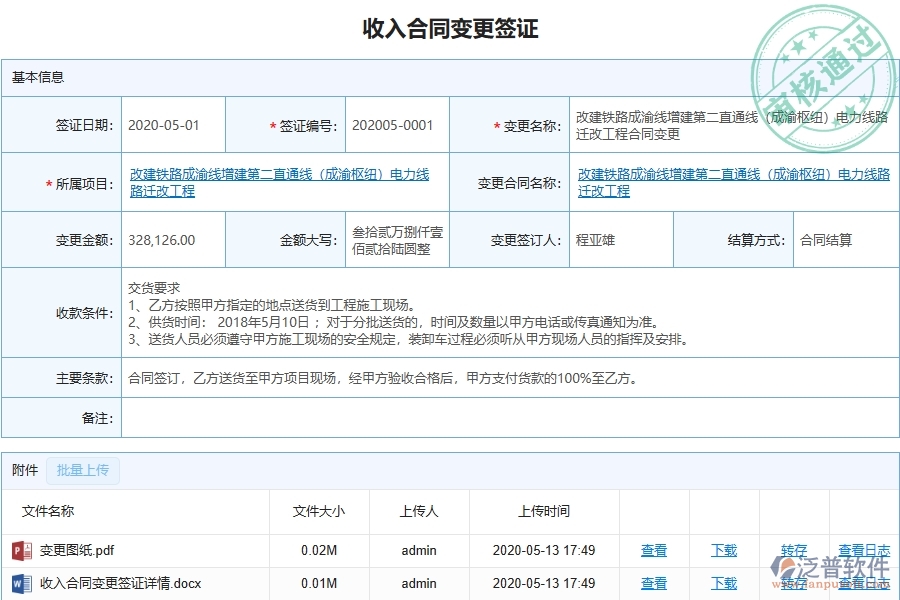转存 the 变更图纸.pdf attachment
This screenshot has height=600, width=900.
(793, 550)
